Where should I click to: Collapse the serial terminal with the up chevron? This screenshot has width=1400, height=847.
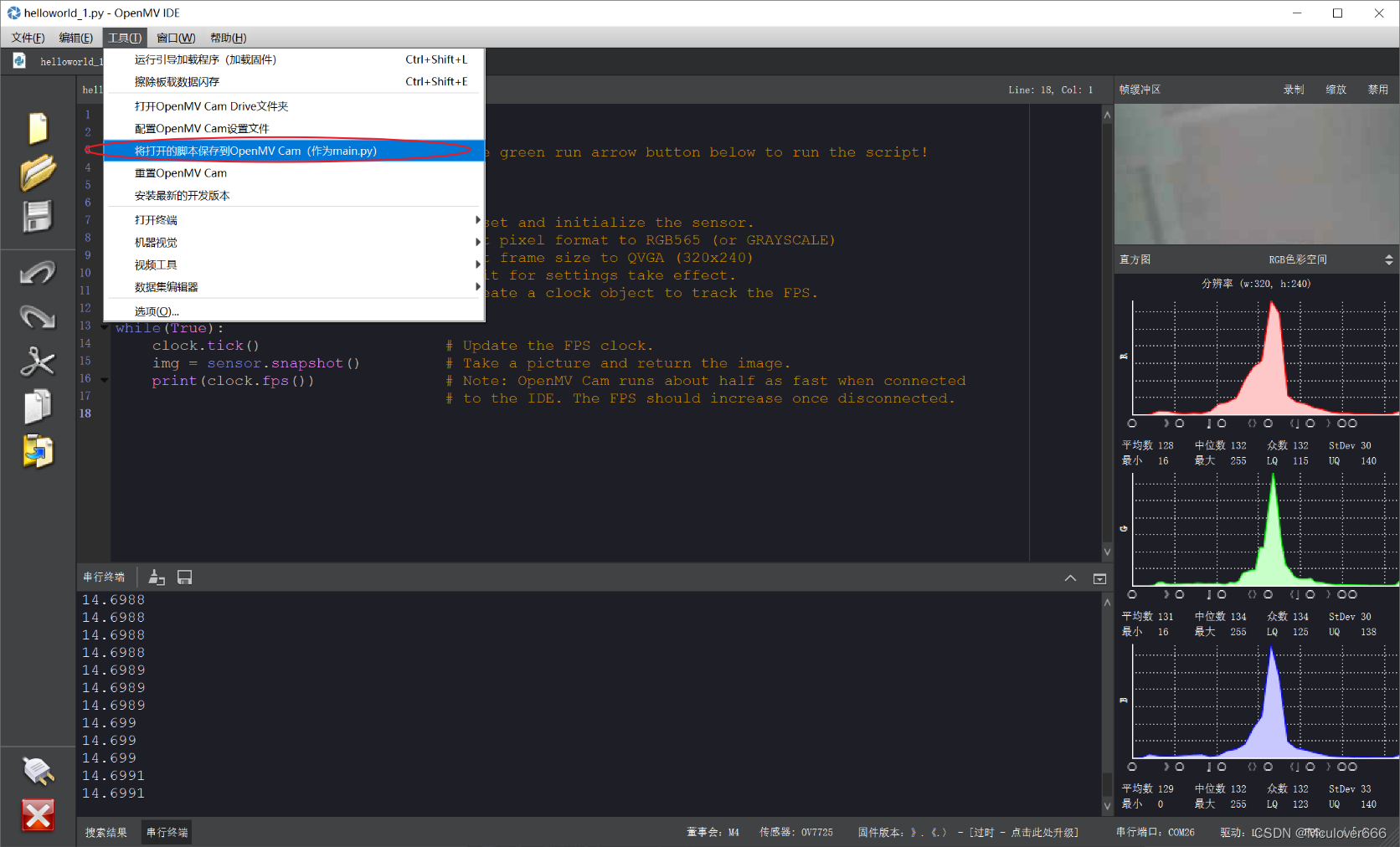(1070, 578)
